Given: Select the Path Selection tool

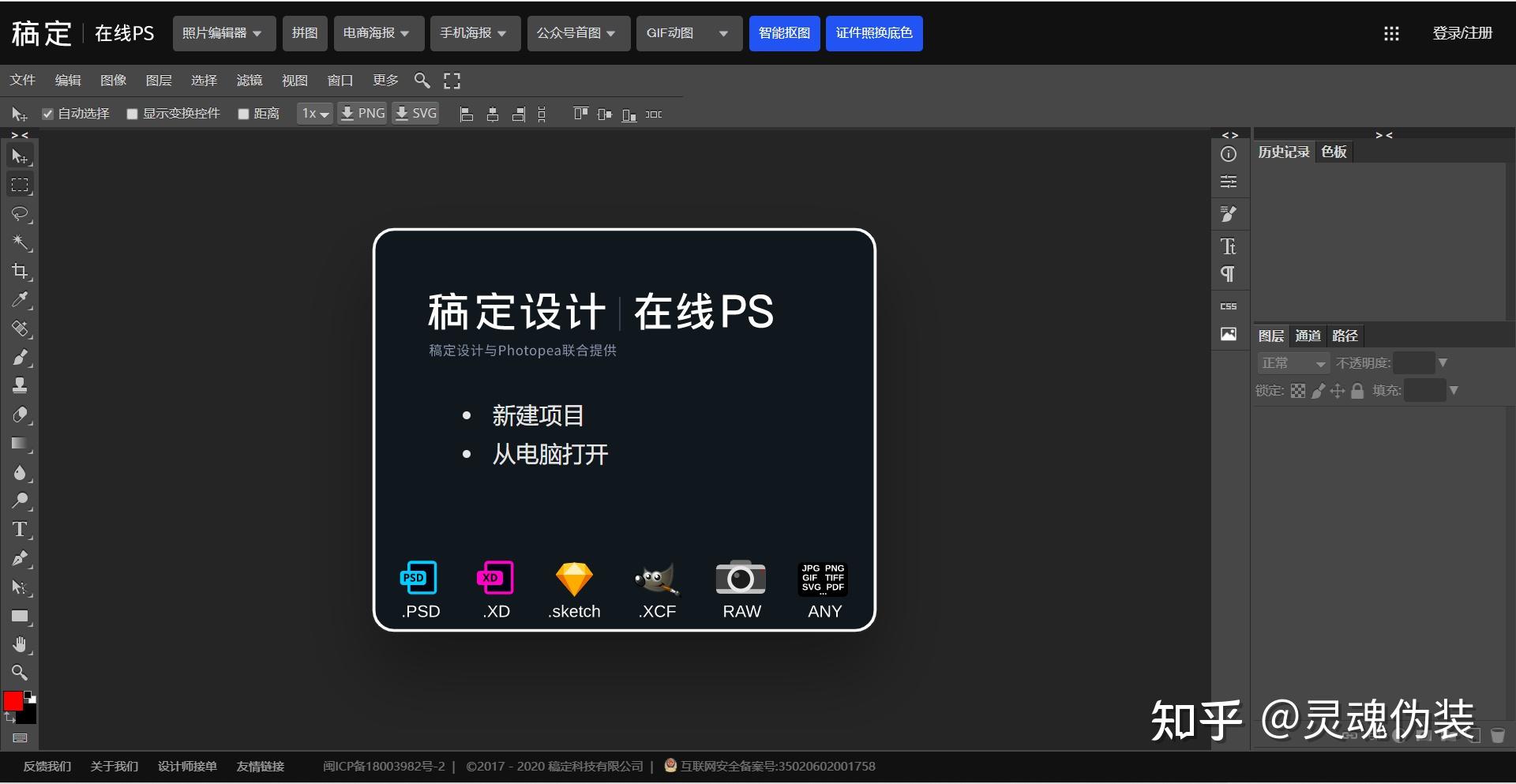Looking at the screenshot, I should (20, 587).
